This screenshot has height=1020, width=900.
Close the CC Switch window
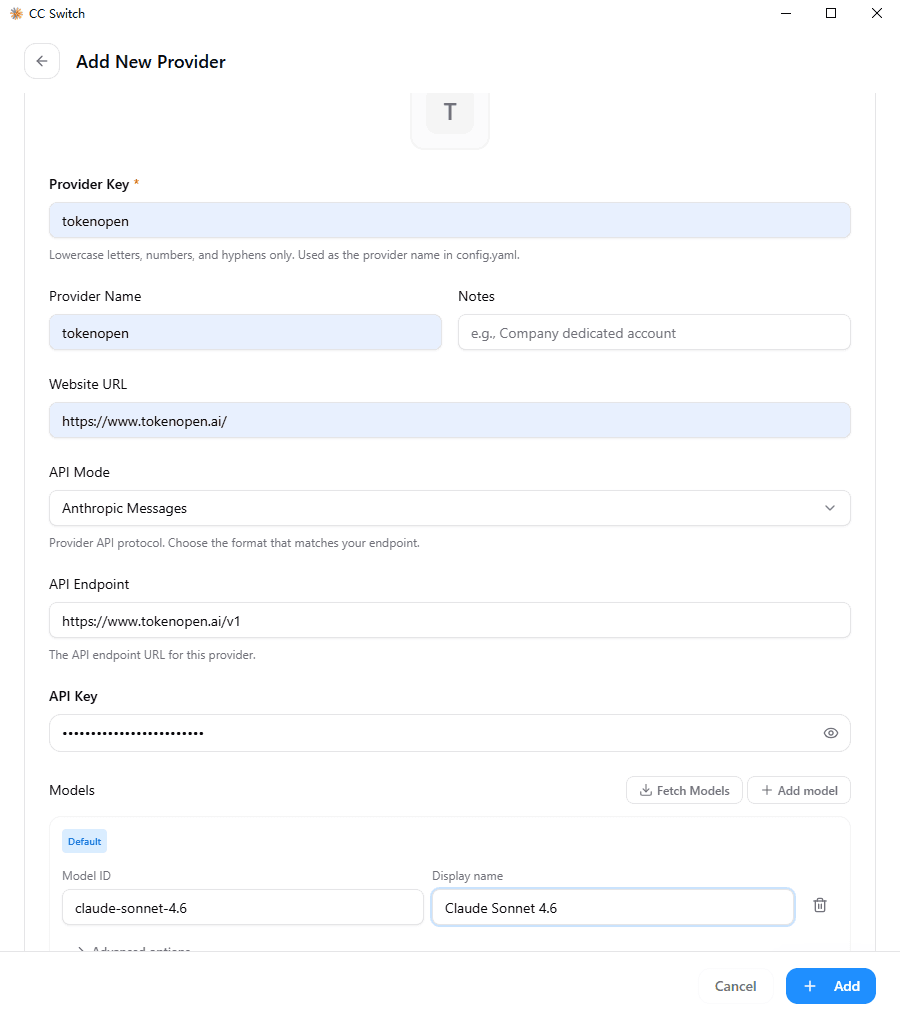pos(877,14)
